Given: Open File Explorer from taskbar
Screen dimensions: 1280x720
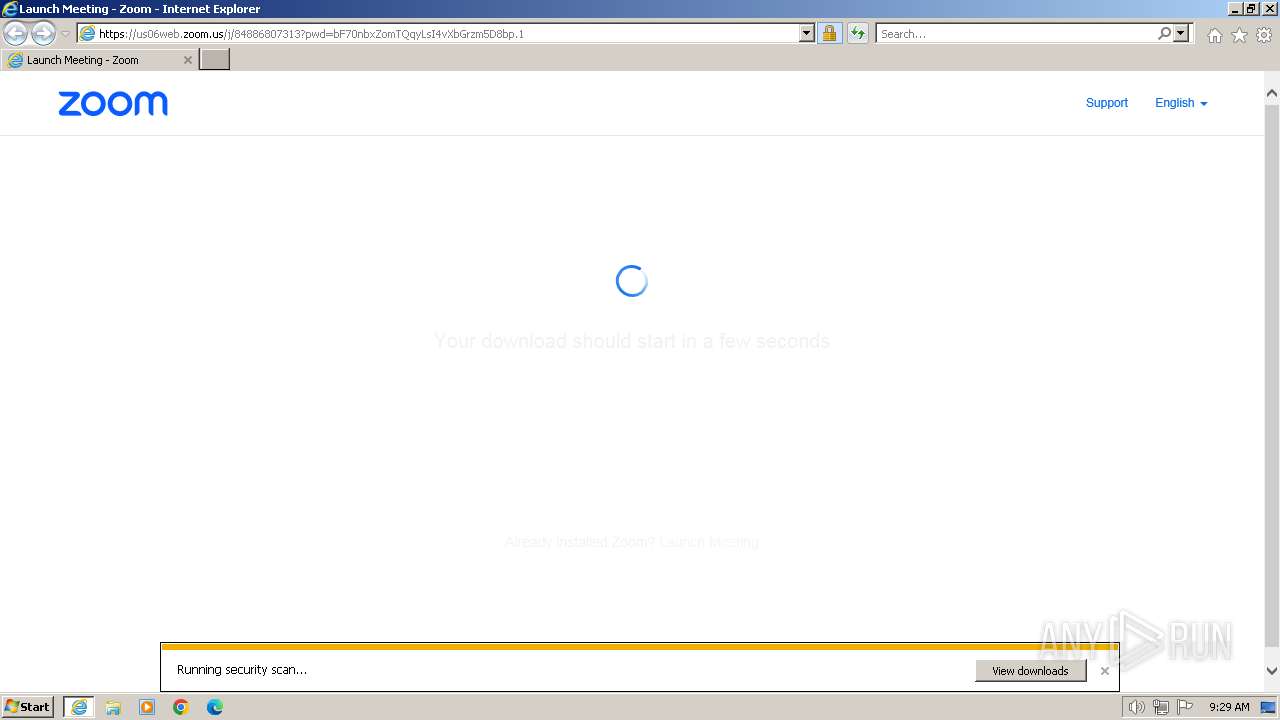Looking at the screenshot, I should (113, 707).
